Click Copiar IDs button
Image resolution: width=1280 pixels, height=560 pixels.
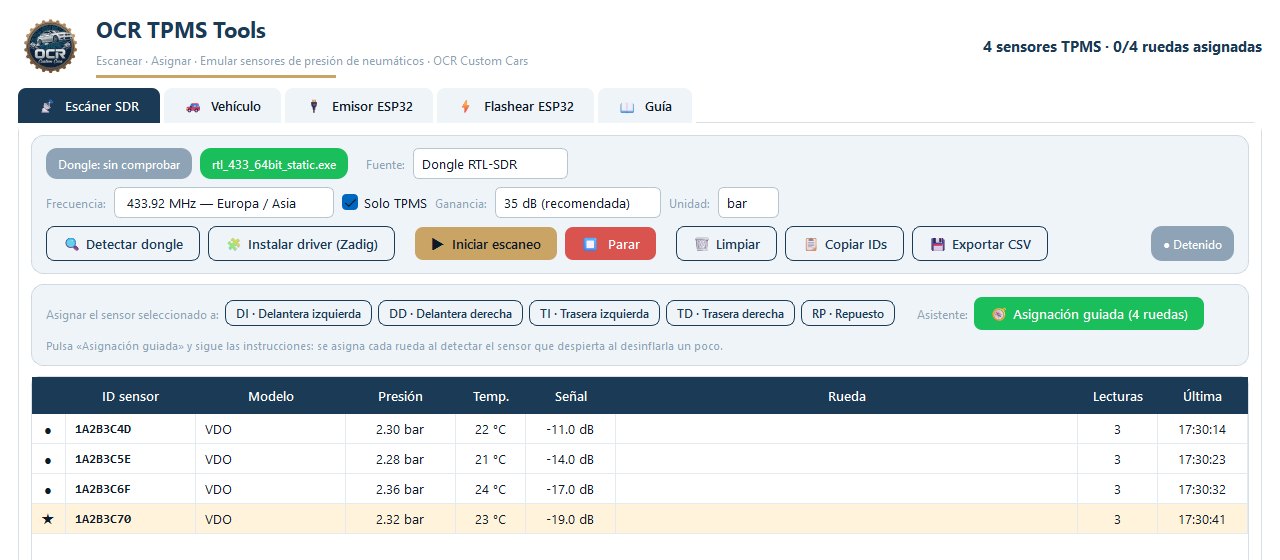pos(844,244)
